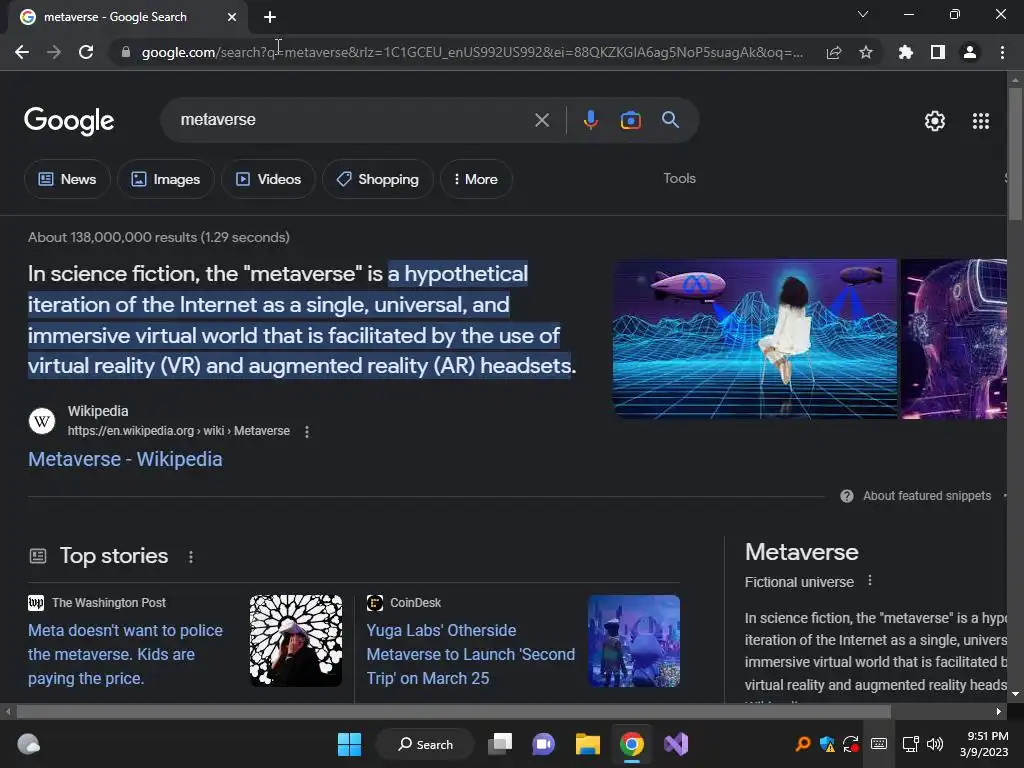The image size is (1024, 768).
Task: Open Chrome side panel
Action: (938, 52)
